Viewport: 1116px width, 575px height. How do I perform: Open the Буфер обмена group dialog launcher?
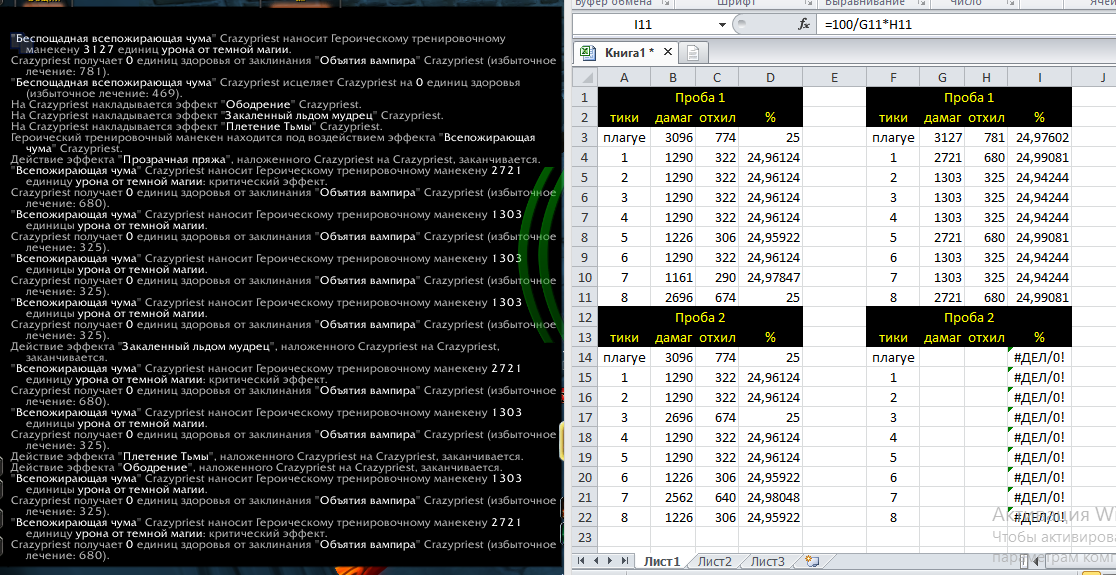[x=665, y=4]
